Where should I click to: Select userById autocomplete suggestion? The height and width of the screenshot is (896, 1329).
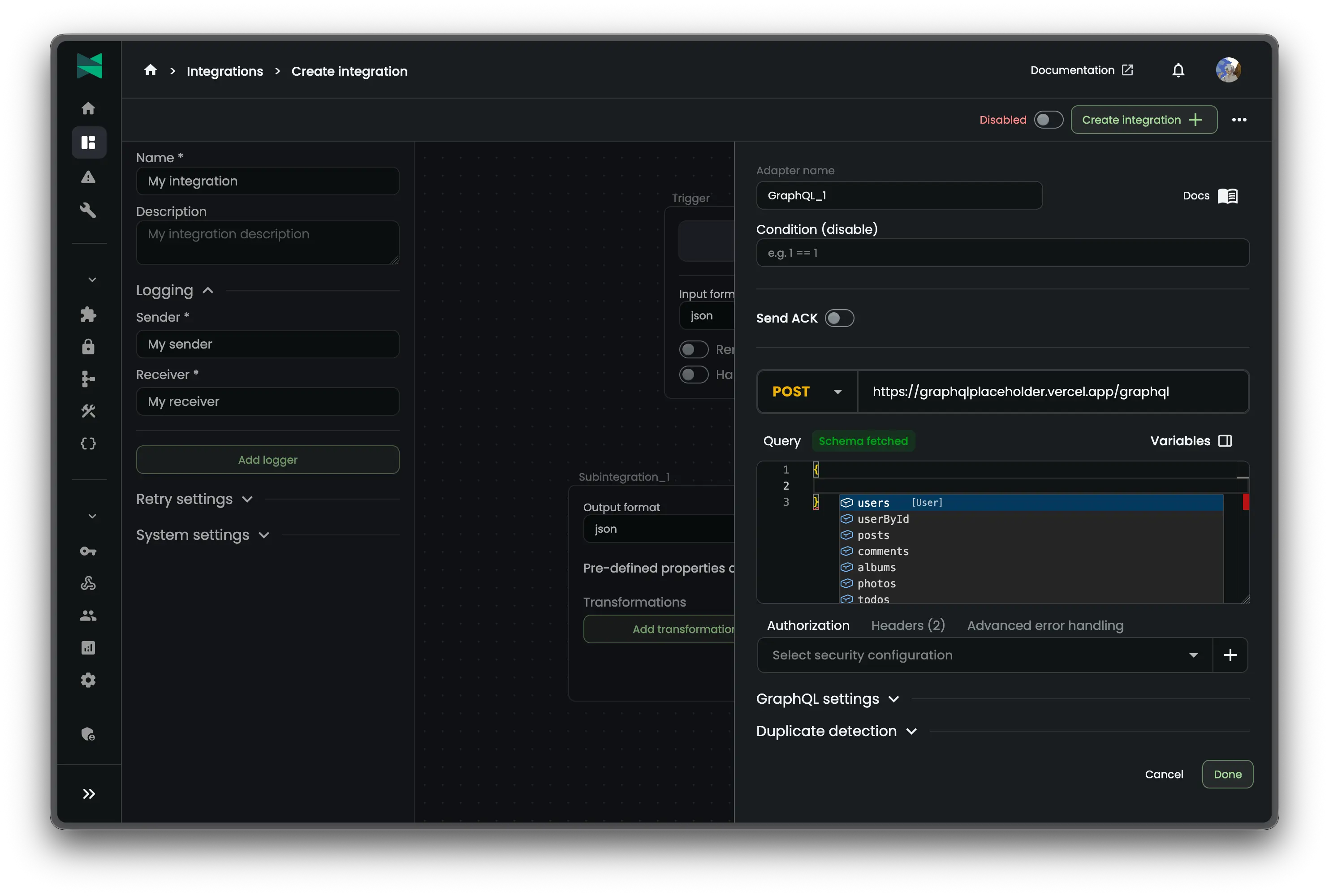[1031, 519]
